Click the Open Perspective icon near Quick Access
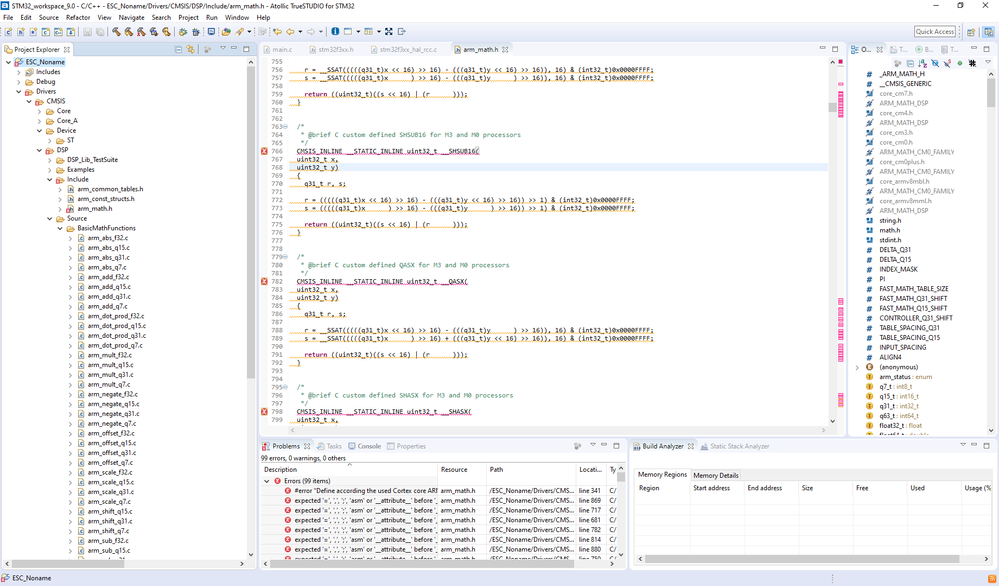This screenshot has width=999, height=586. coord(970,32)
